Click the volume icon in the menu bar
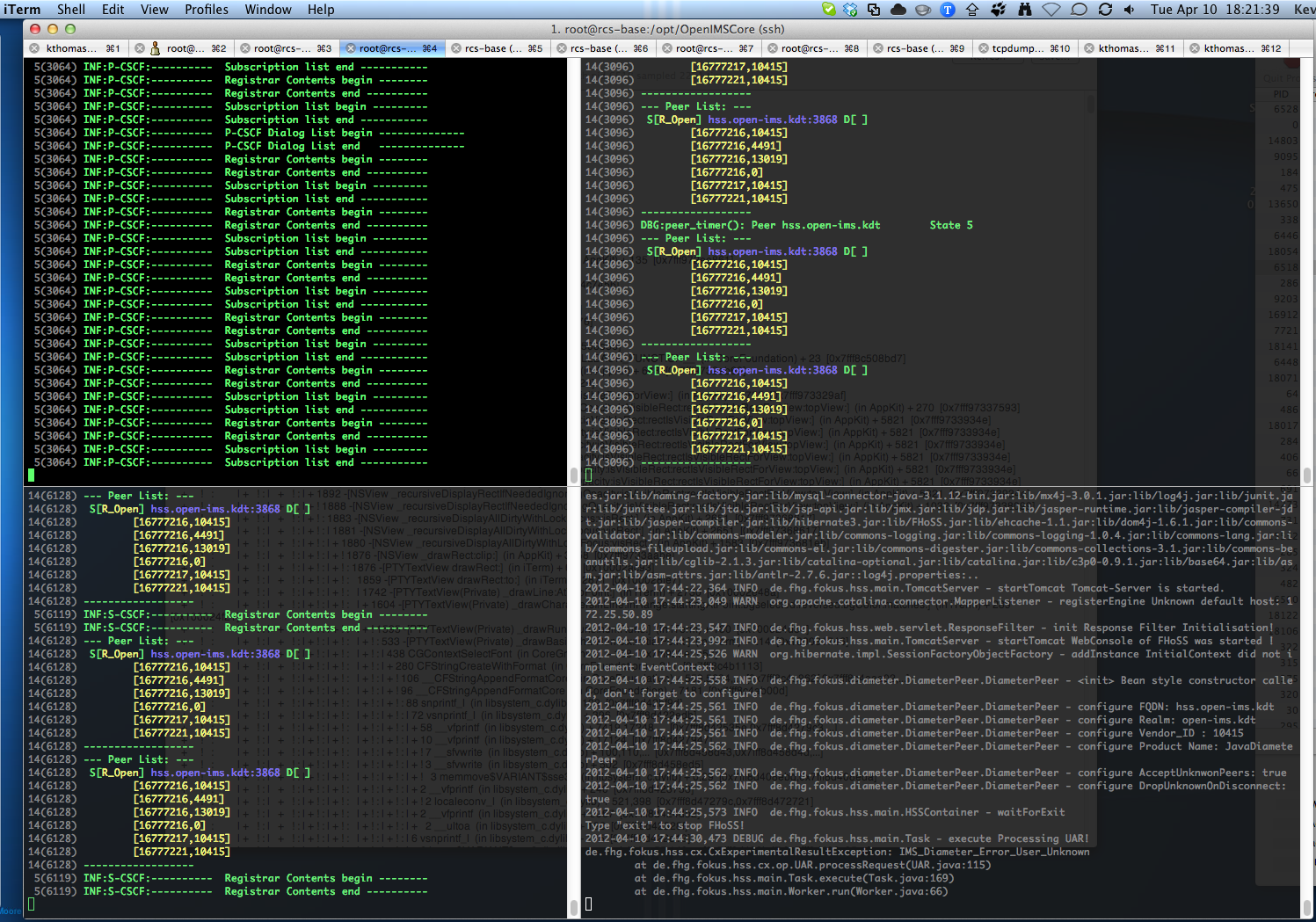This screenshot has width=1316, height=922. click(x=1130, y=10)
